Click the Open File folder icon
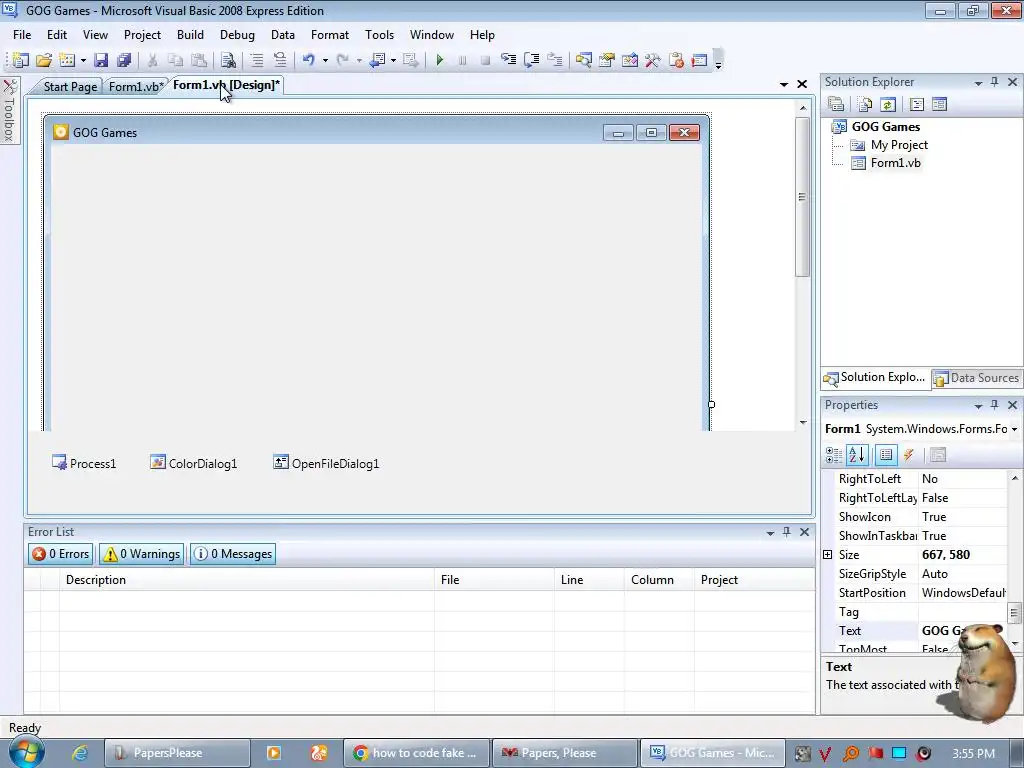 pos(44,60)
